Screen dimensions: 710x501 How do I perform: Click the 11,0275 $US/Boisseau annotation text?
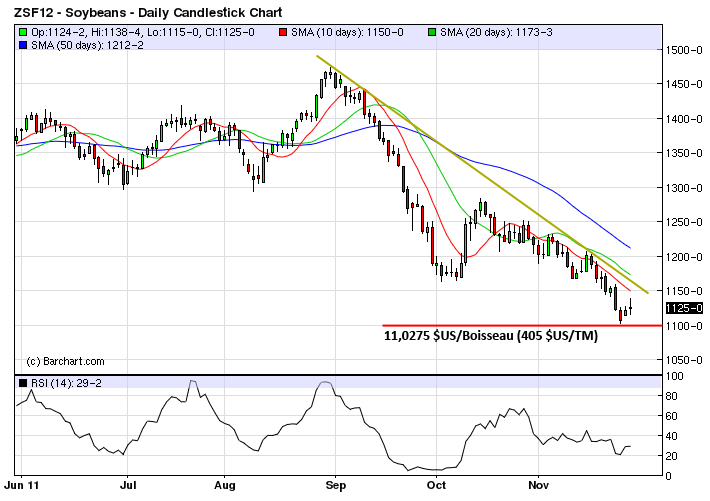pyautogui.click(x=490, y=338)
